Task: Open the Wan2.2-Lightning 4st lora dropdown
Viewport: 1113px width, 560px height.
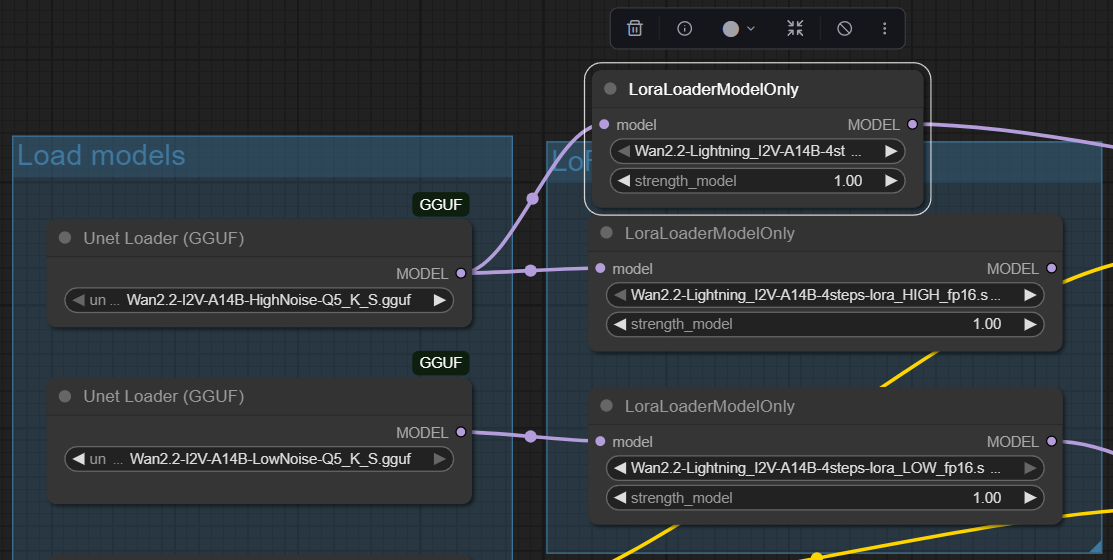Action: (757, 151)
